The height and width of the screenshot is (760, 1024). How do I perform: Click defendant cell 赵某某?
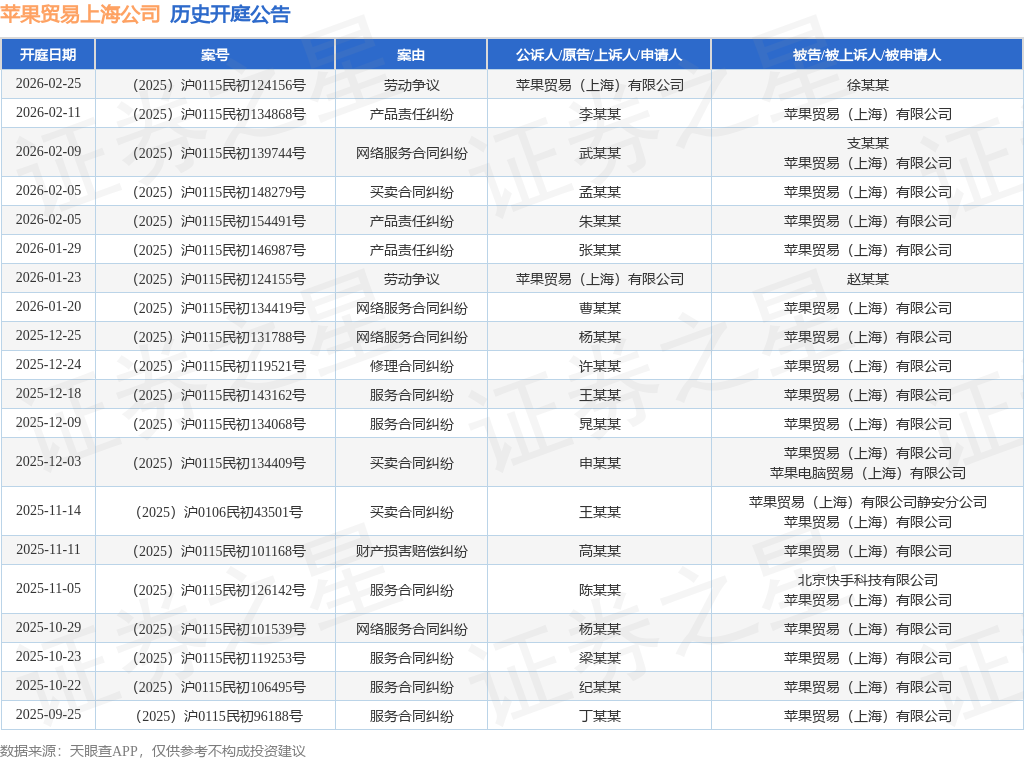pyautogui.click(x=867, y=279)
